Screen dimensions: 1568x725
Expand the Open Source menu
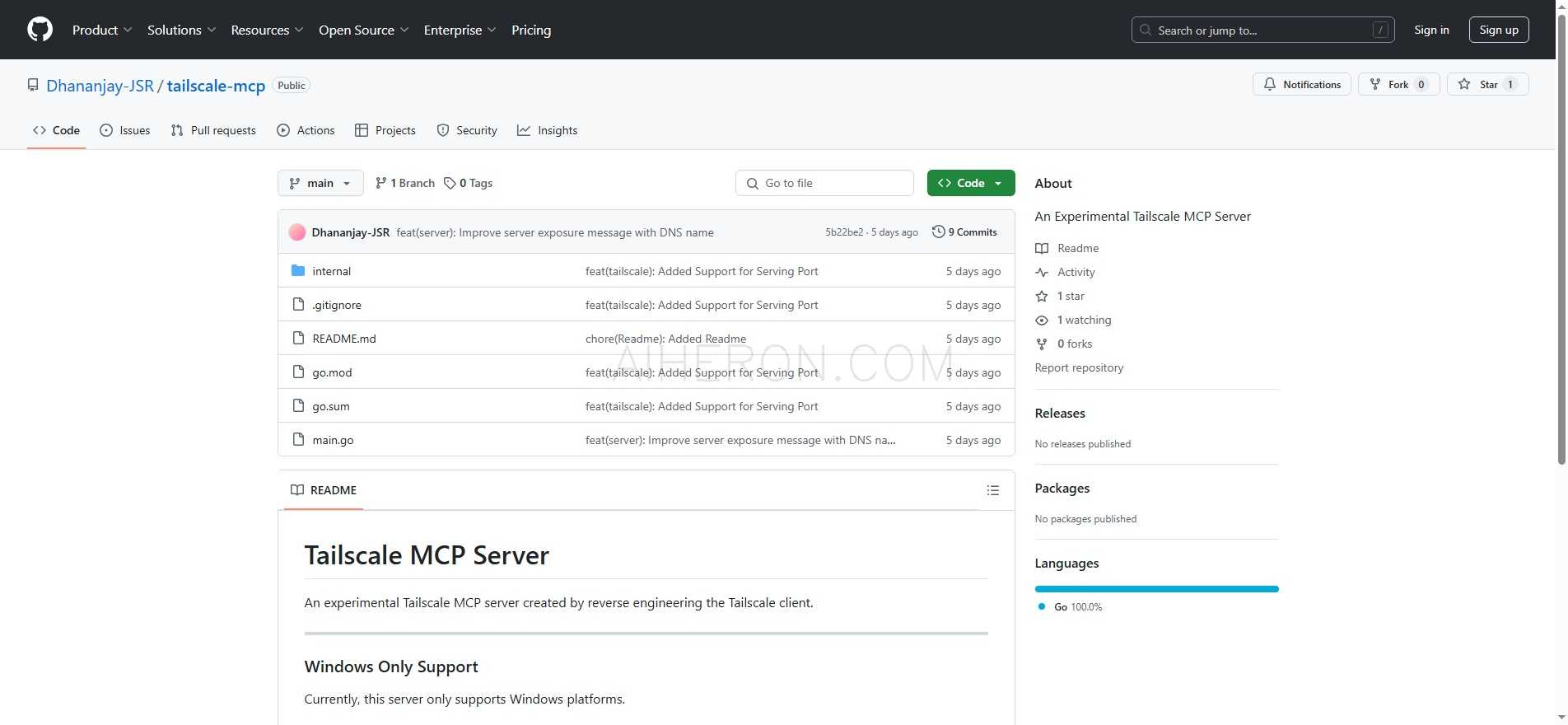click(363, 30)
